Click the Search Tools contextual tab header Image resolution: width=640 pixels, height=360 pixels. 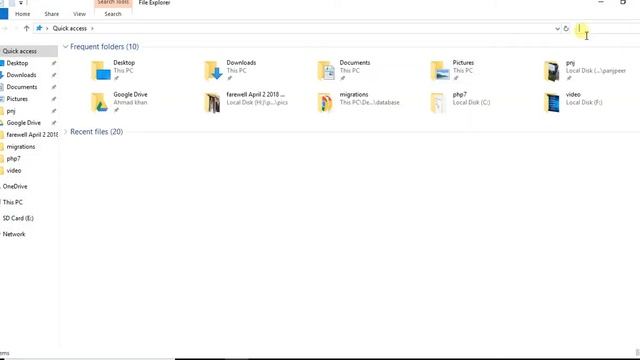tap(113, 3)
